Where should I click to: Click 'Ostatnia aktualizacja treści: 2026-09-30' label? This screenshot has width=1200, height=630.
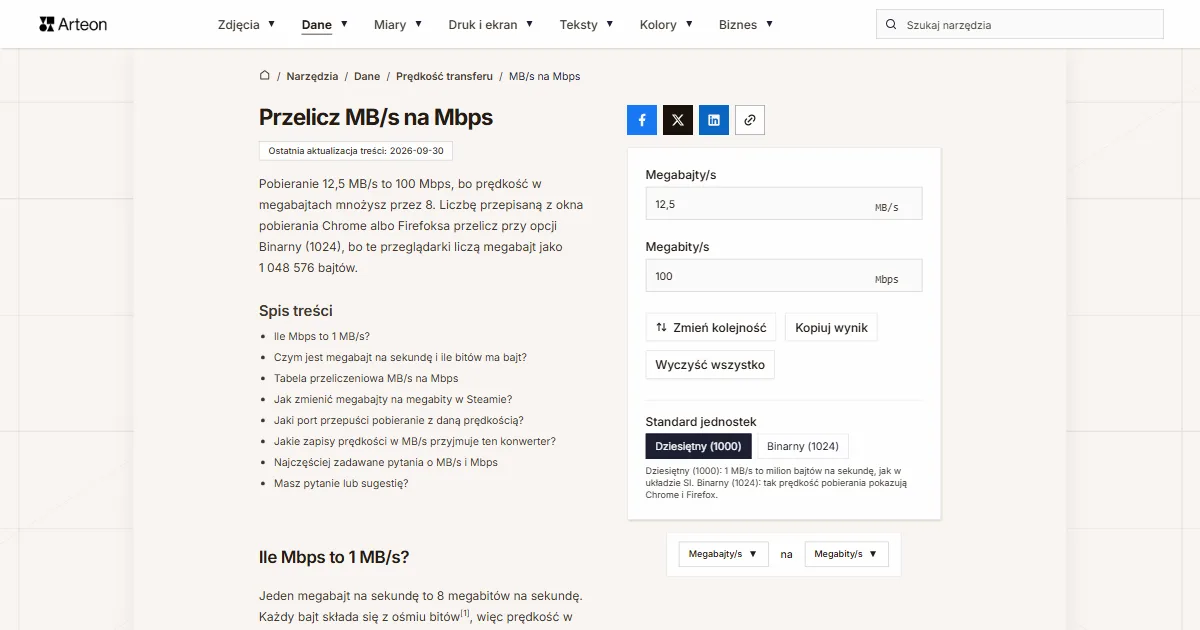(356, 151)
